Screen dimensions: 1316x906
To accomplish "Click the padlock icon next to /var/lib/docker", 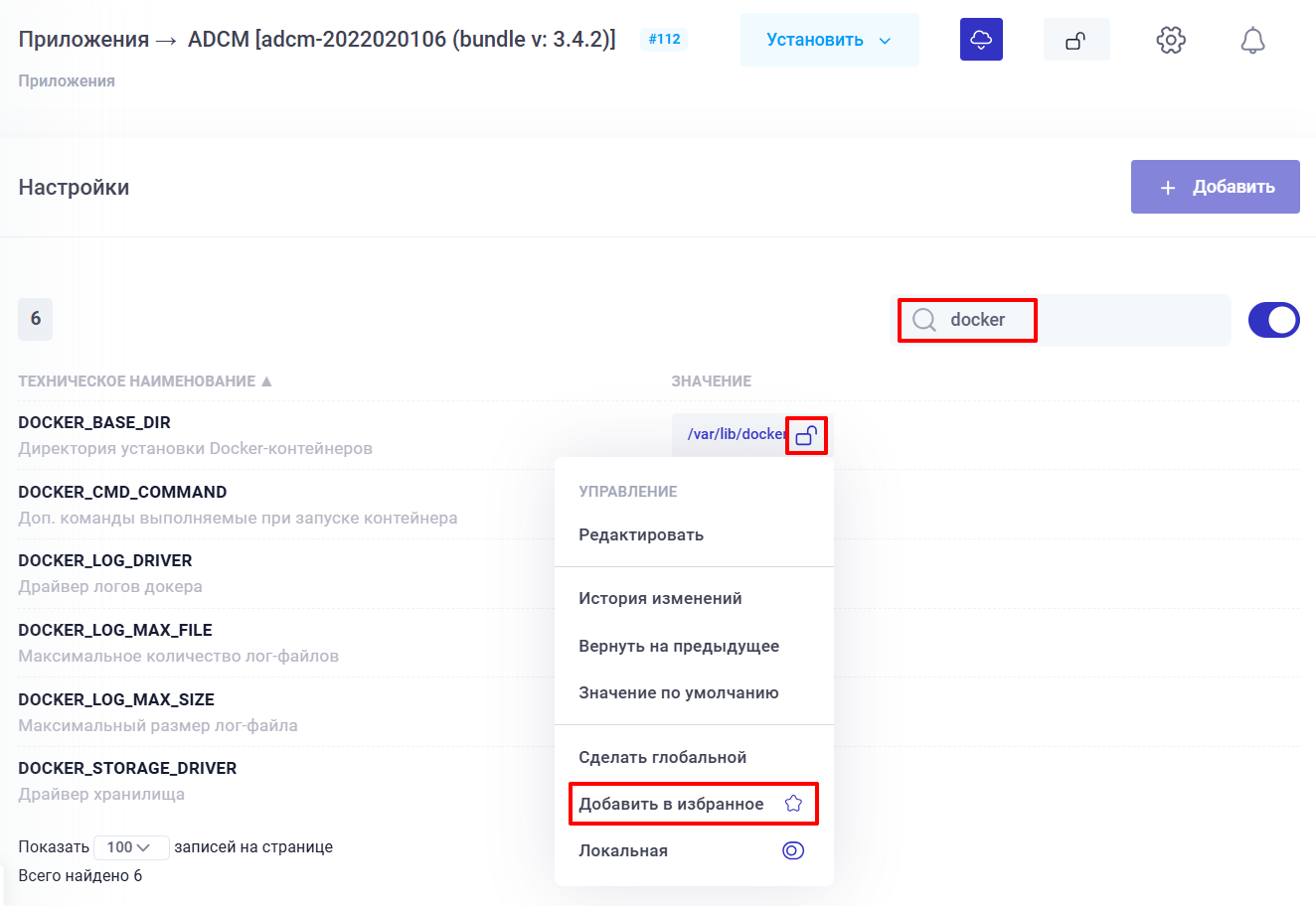I will (806, 435).
